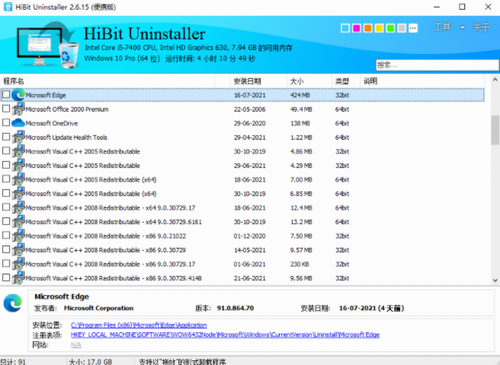This screenshot has height=365, width=500.
Task: Click the Microsoft OneDrive cloud icon
Action: 18,123
